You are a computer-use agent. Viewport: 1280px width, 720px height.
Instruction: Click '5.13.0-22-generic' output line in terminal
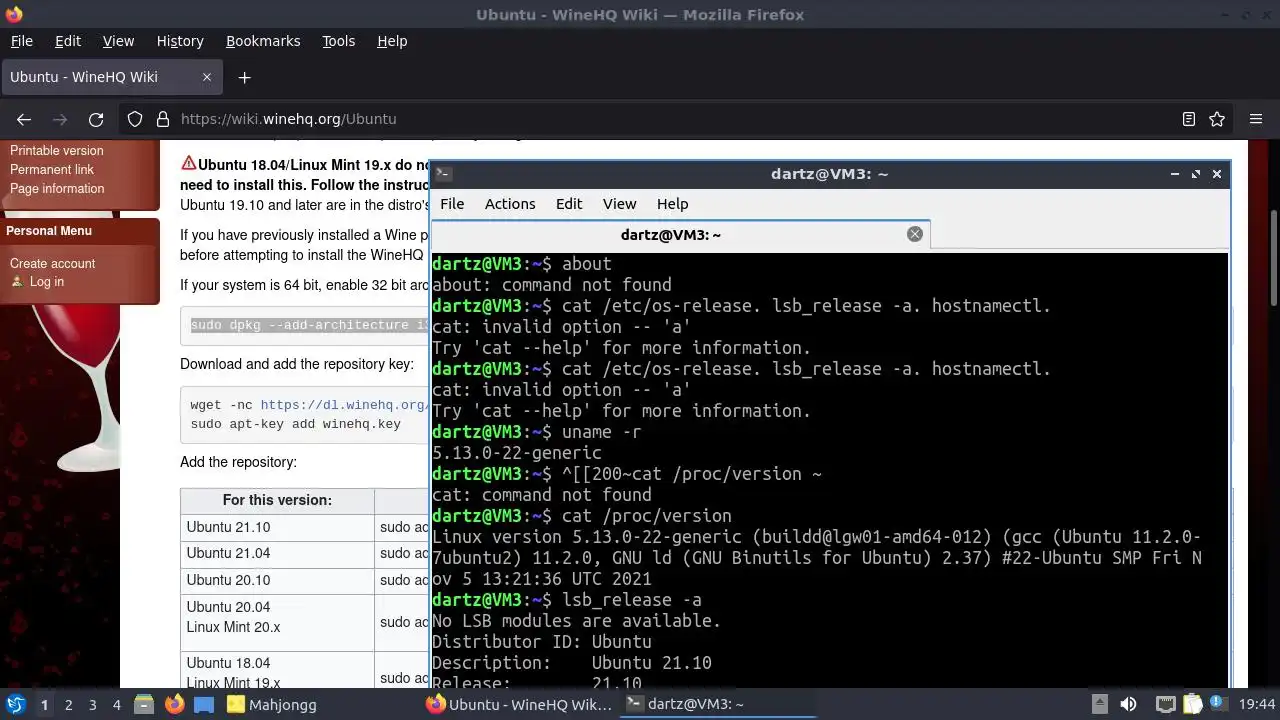pos(517,453)
